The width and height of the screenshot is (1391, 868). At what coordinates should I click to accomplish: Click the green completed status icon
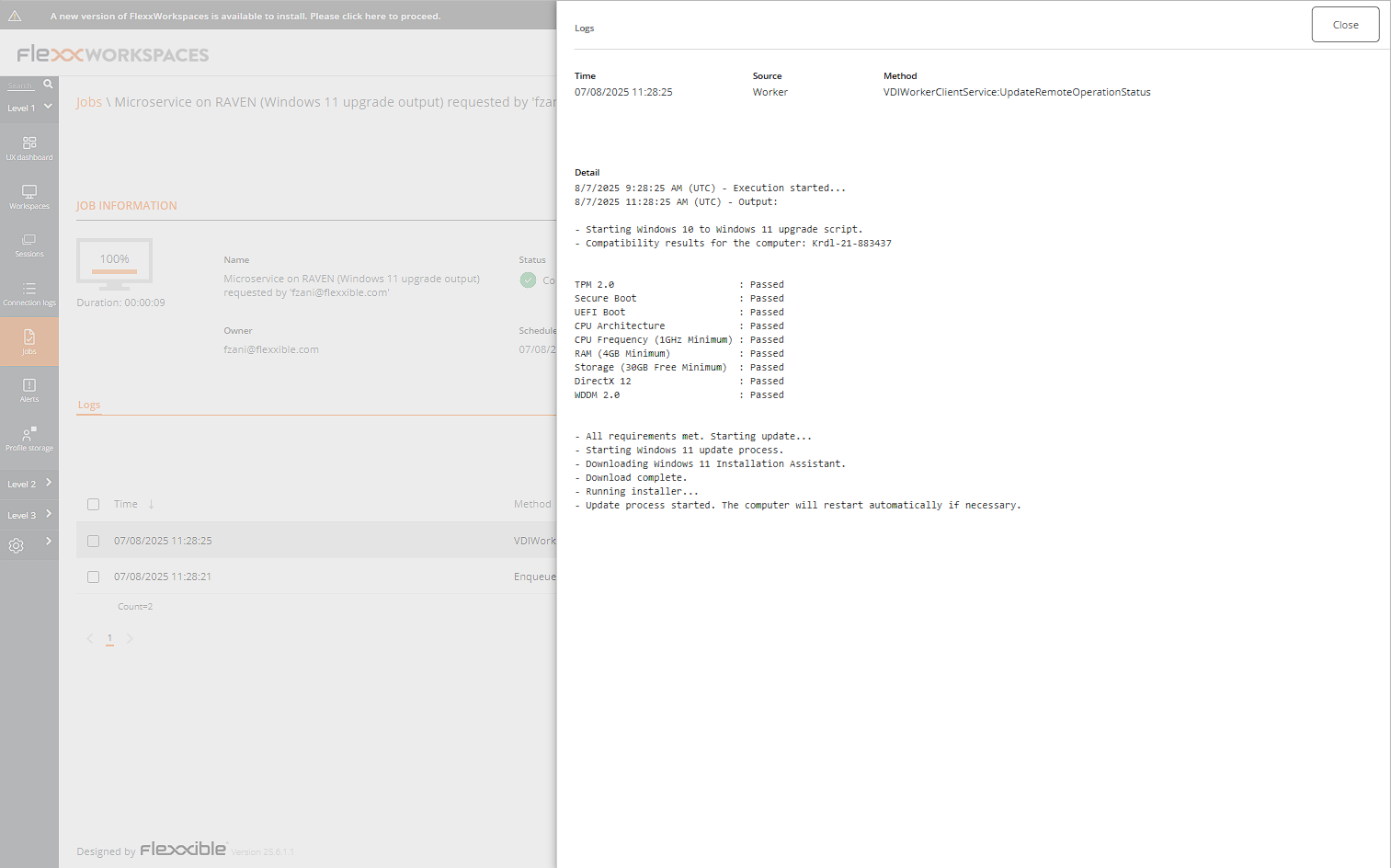528,280
